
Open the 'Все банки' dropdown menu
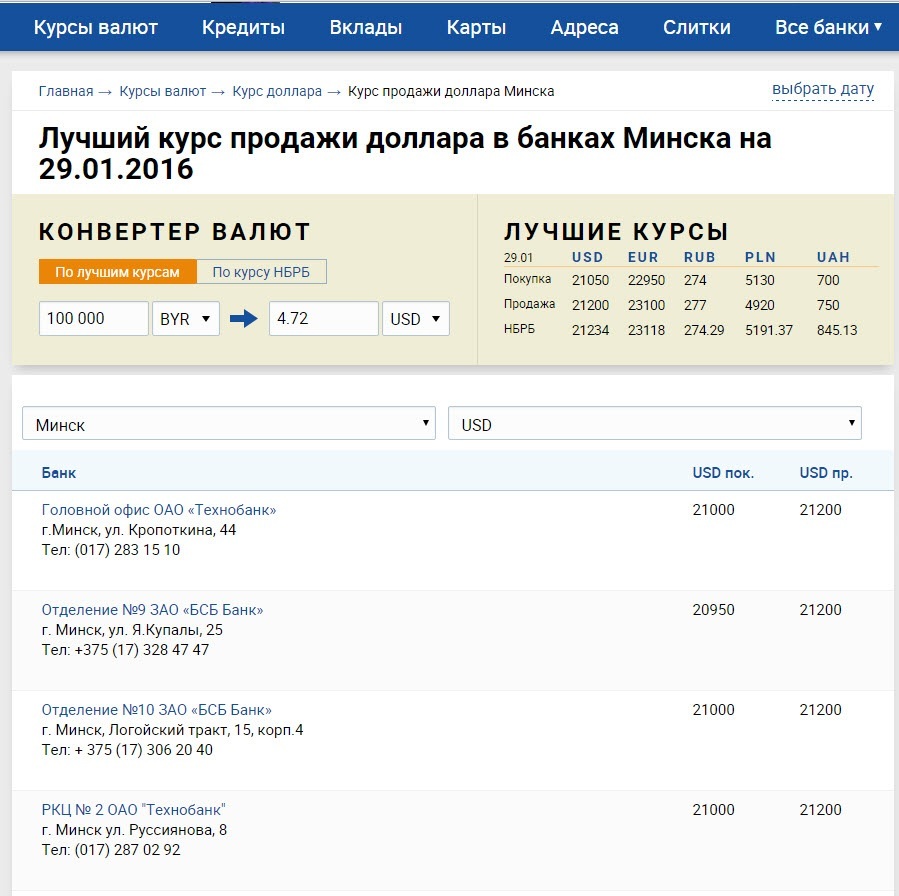tap(828, 27)
